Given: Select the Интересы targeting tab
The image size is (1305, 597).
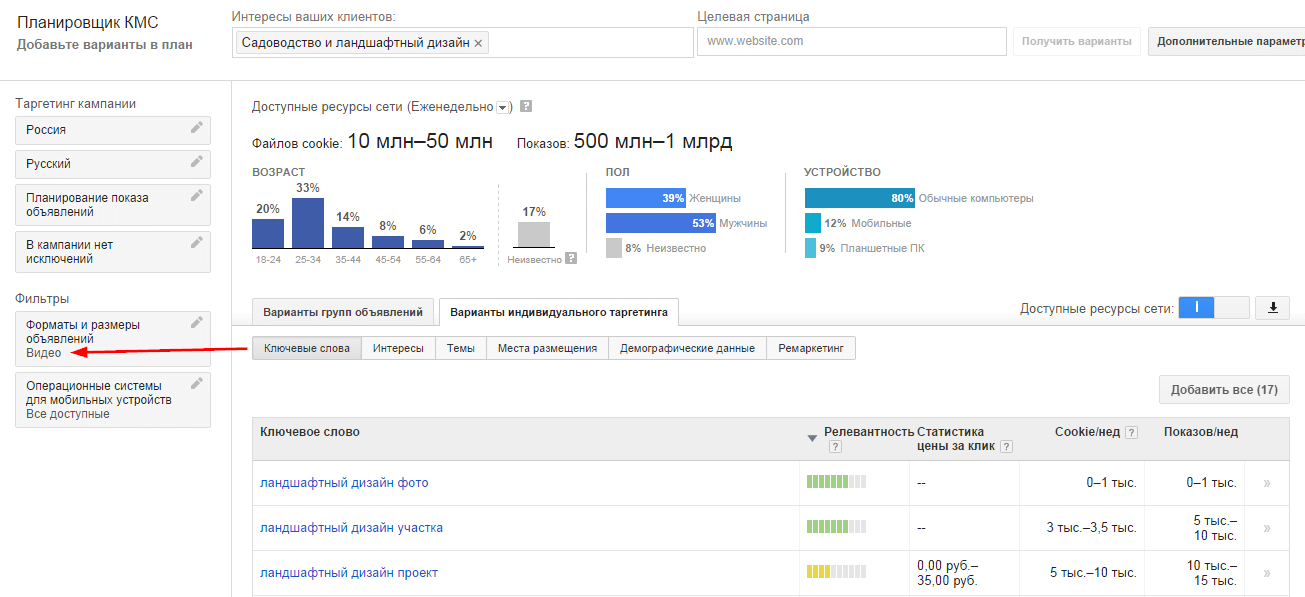Looking at the screenshot, I should click(x=398, y=348).
